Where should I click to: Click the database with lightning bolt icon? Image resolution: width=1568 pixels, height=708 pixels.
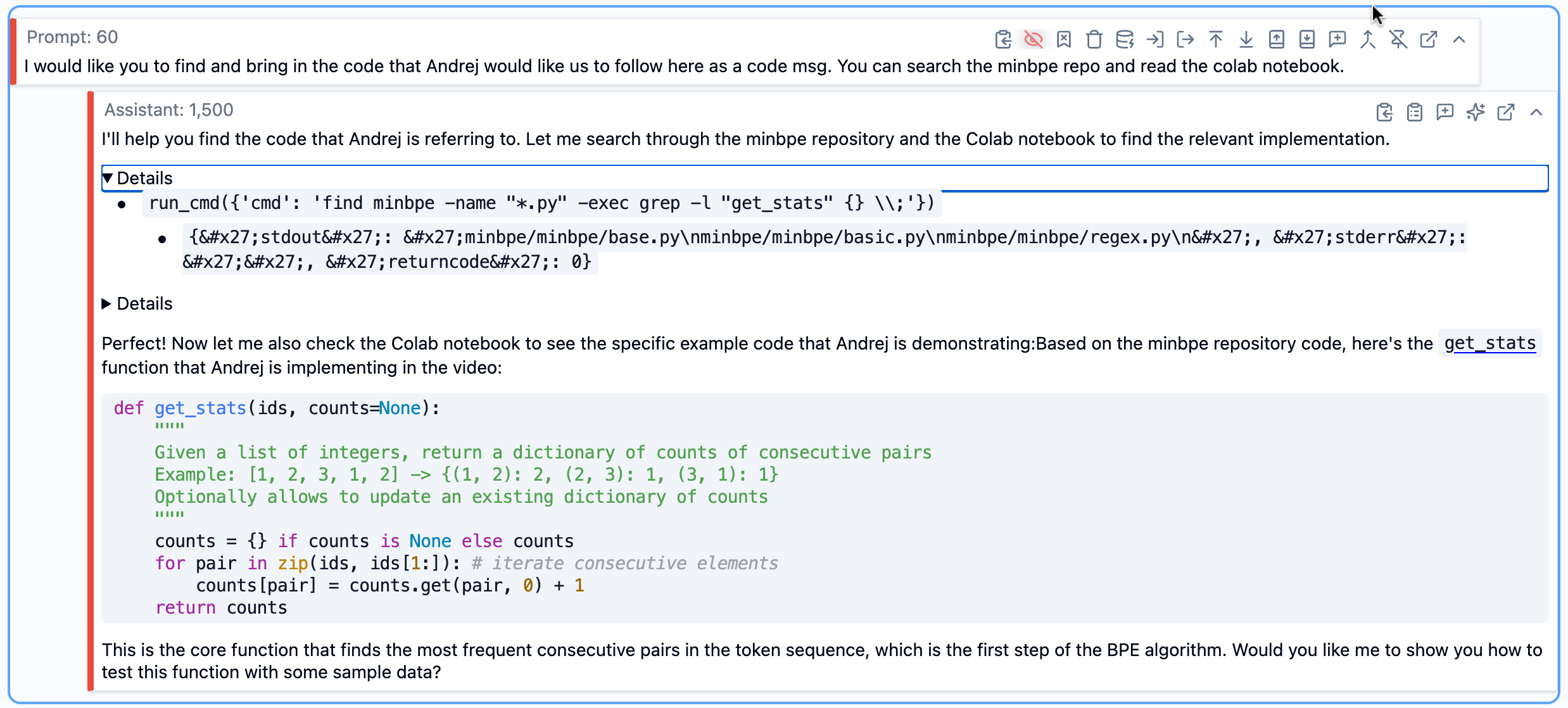pos(1124,39)
